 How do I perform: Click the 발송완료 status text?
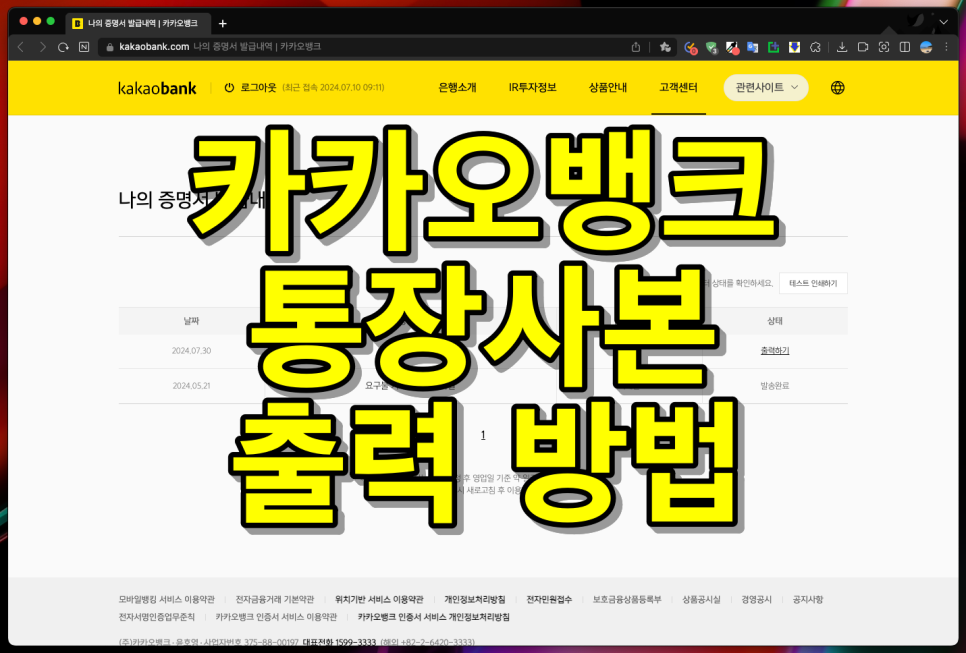pyautogui.click(x=774, y=386)
